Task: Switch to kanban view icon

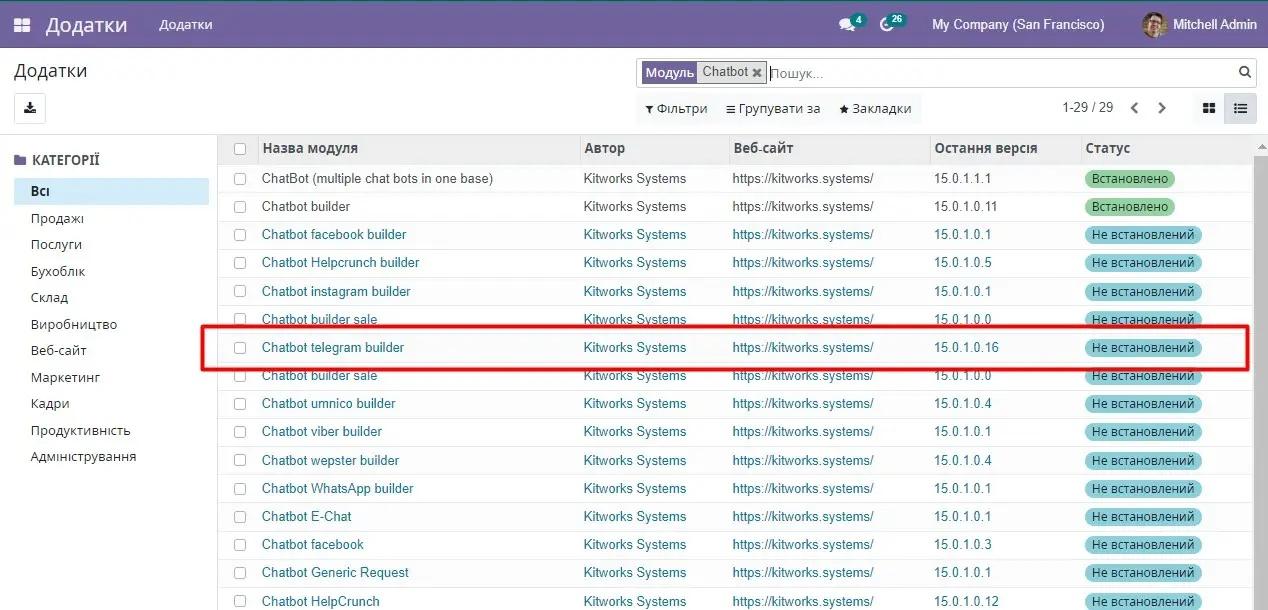Action: click(1208, 108)
